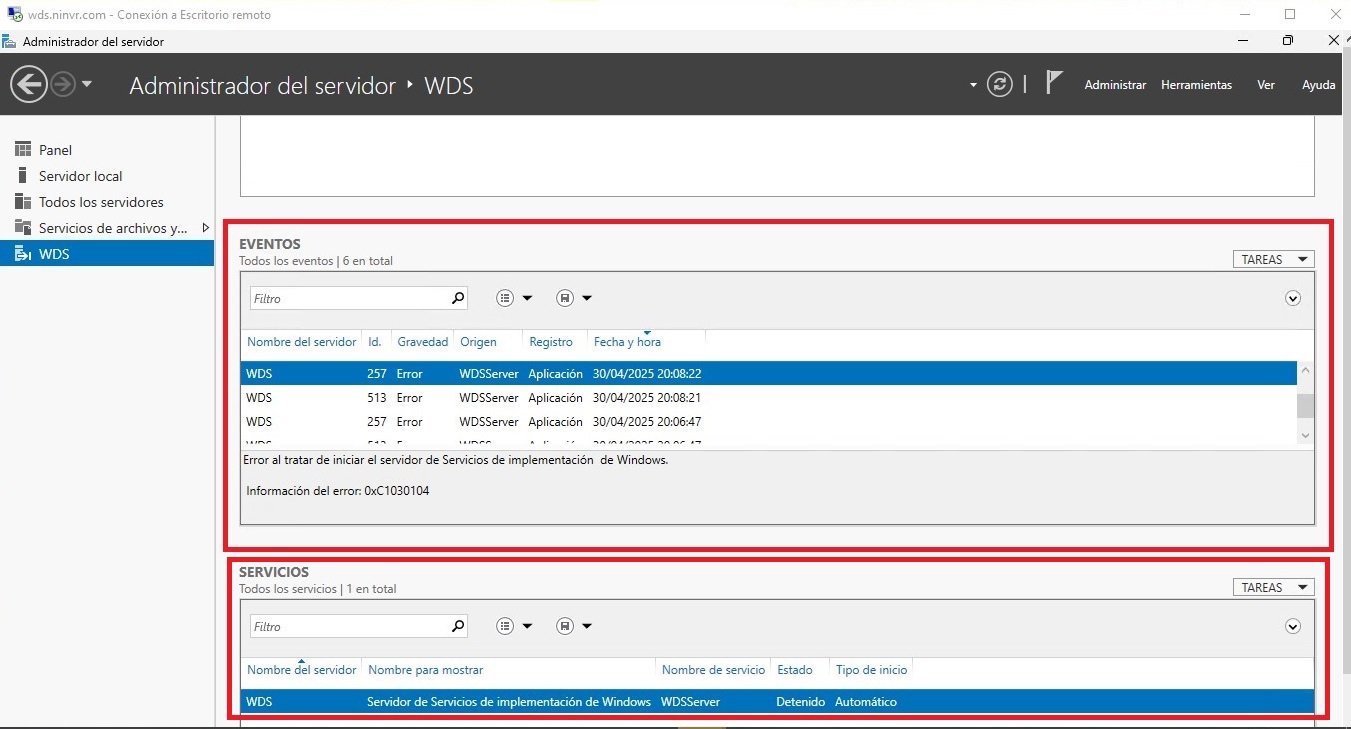Sort events by Nombre del servidor column
Image resolution: width=1351 pixels, height=729 pixels.
pyautogui.click(x=301, y=342)
